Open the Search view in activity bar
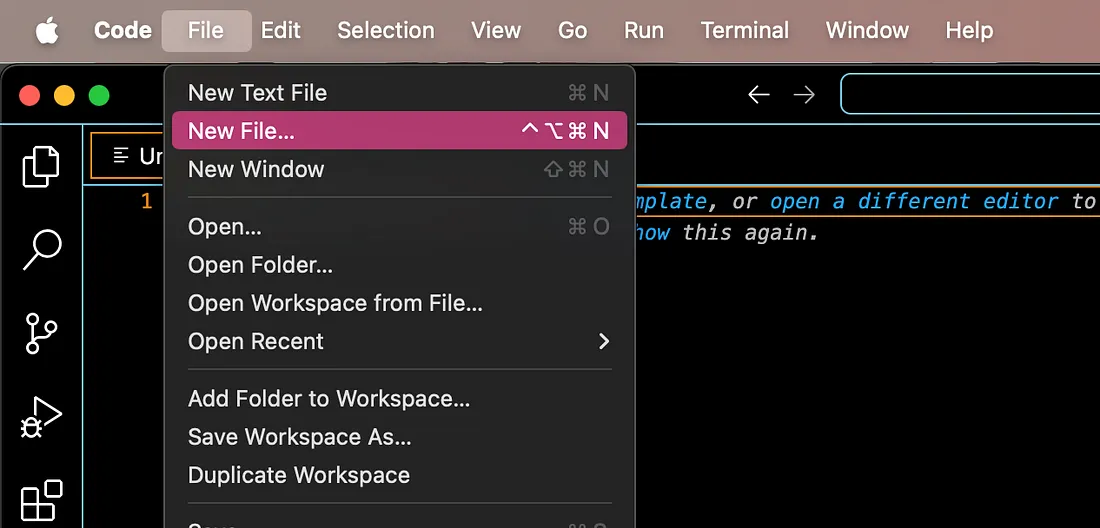The image size is (1100, 528). (41, 249)
